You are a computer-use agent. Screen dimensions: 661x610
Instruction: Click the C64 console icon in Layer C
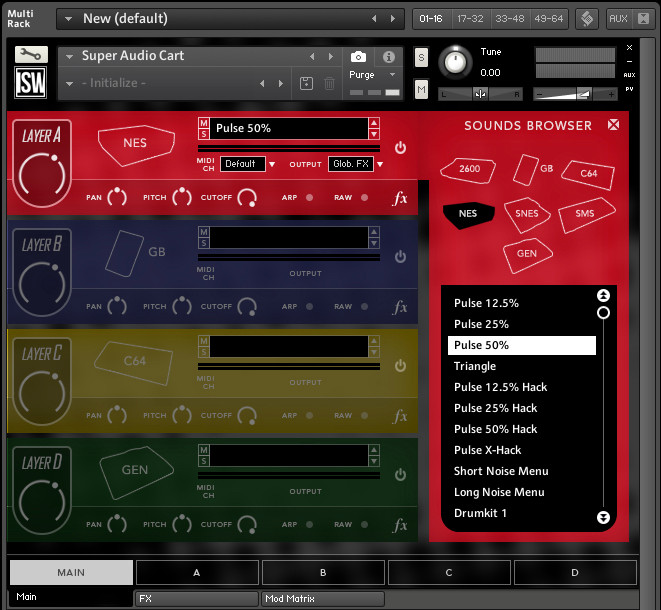click(134, 362)
